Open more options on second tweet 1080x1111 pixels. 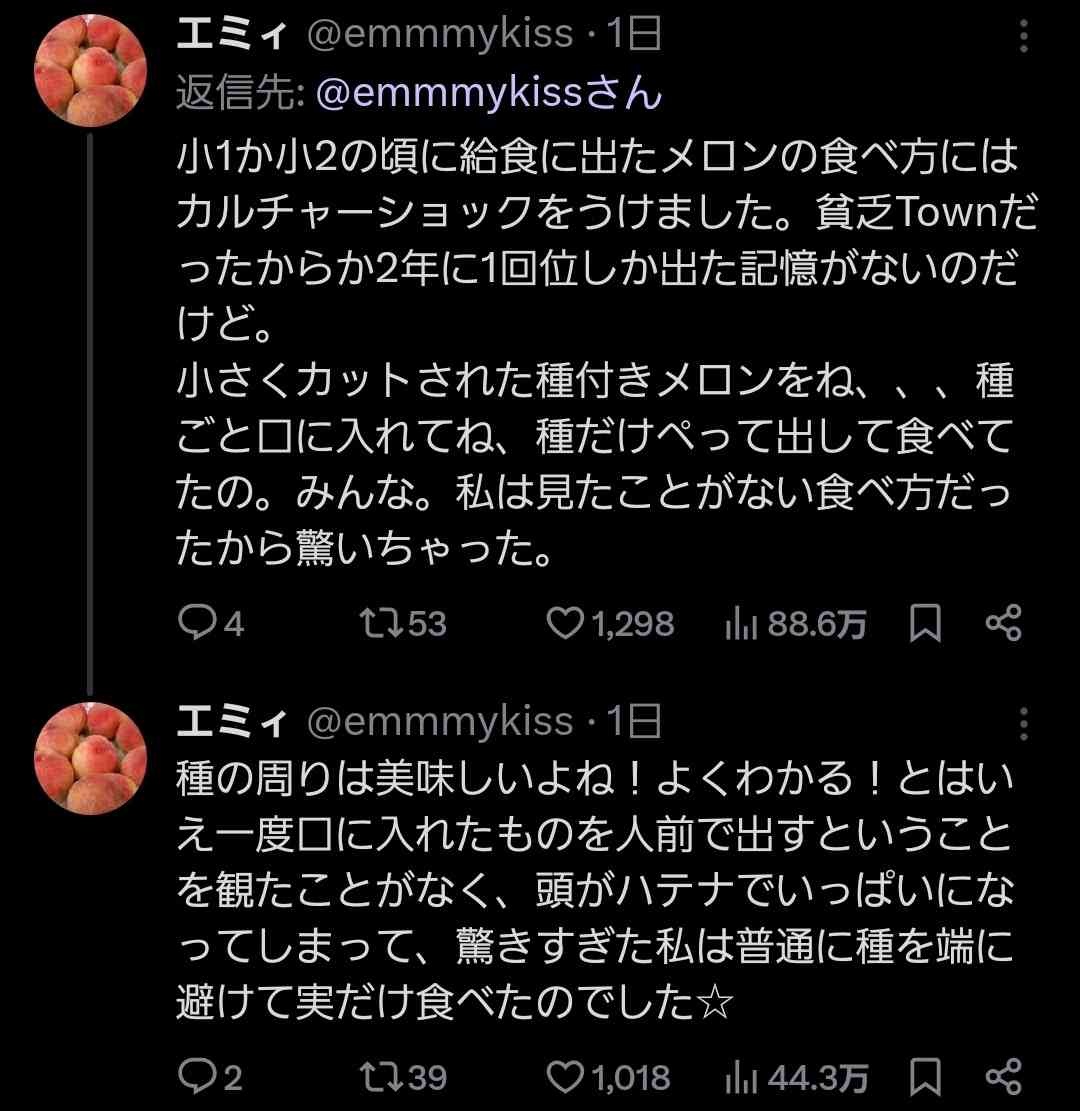[1023, 722]
